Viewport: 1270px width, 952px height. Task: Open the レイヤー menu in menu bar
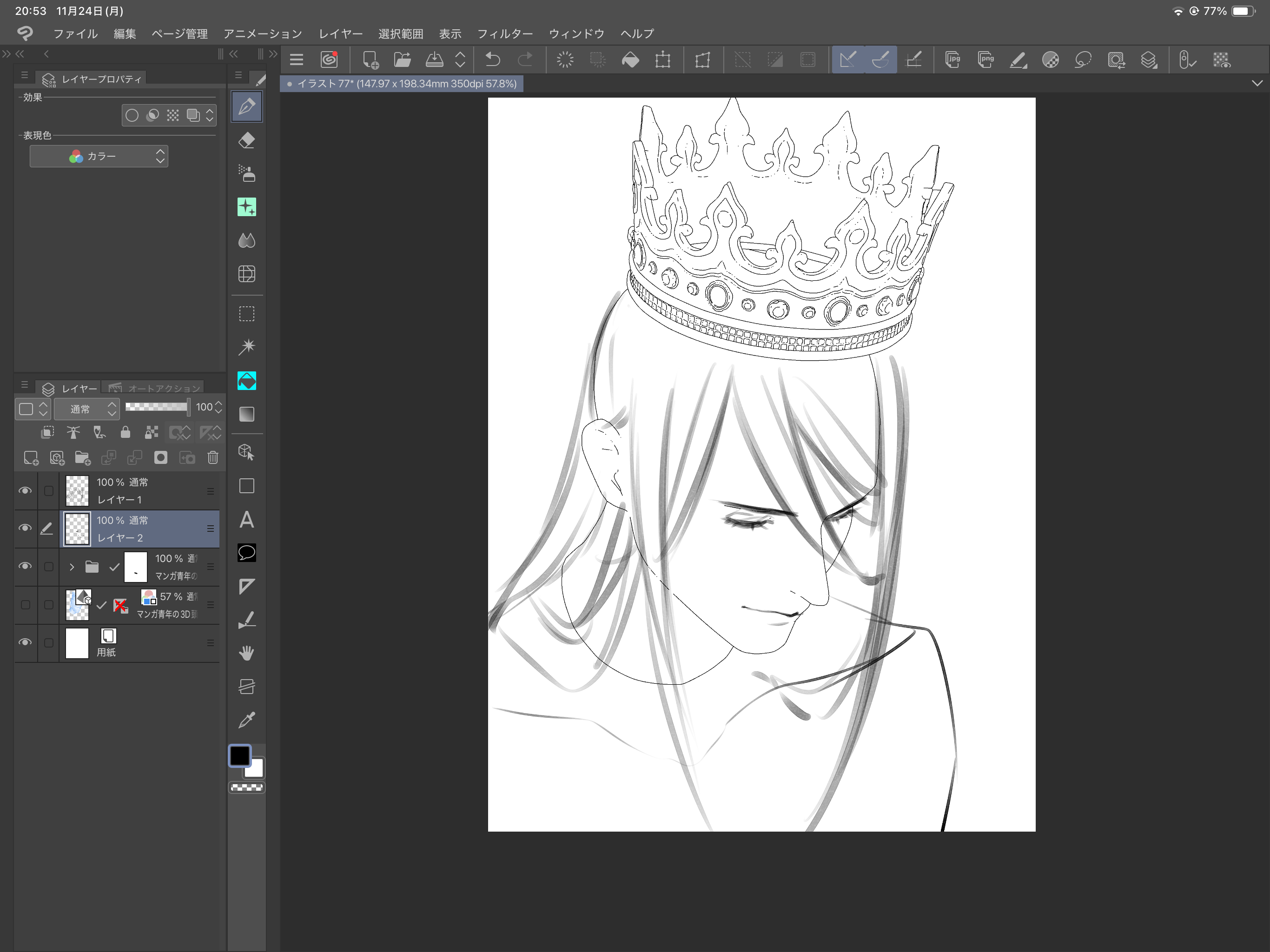coord(340,34)
